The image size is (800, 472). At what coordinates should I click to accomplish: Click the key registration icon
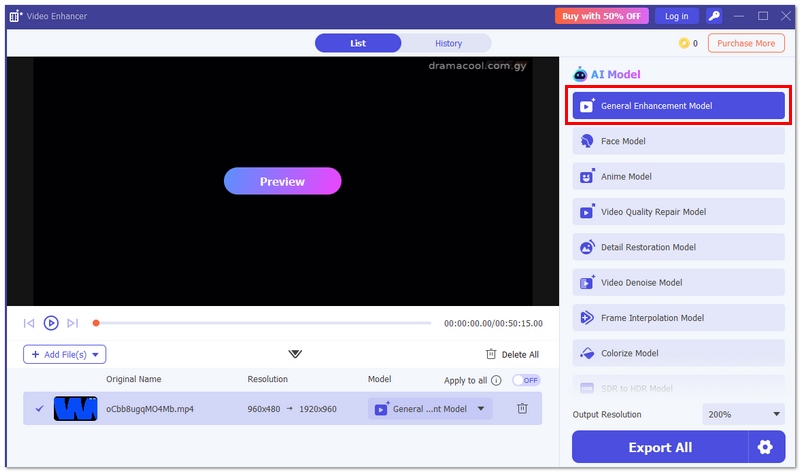(x=714, y=16)
